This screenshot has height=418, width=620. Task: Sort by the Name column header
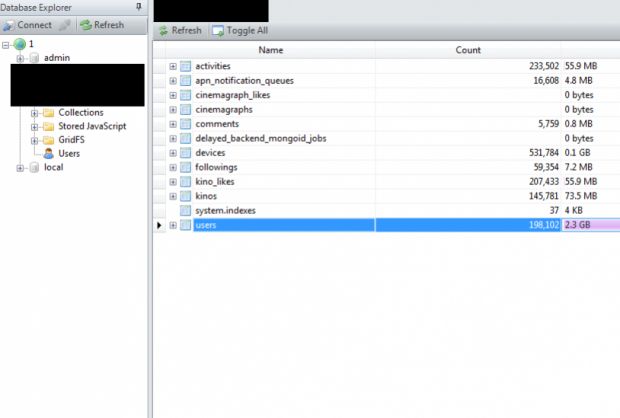[270, 50]
